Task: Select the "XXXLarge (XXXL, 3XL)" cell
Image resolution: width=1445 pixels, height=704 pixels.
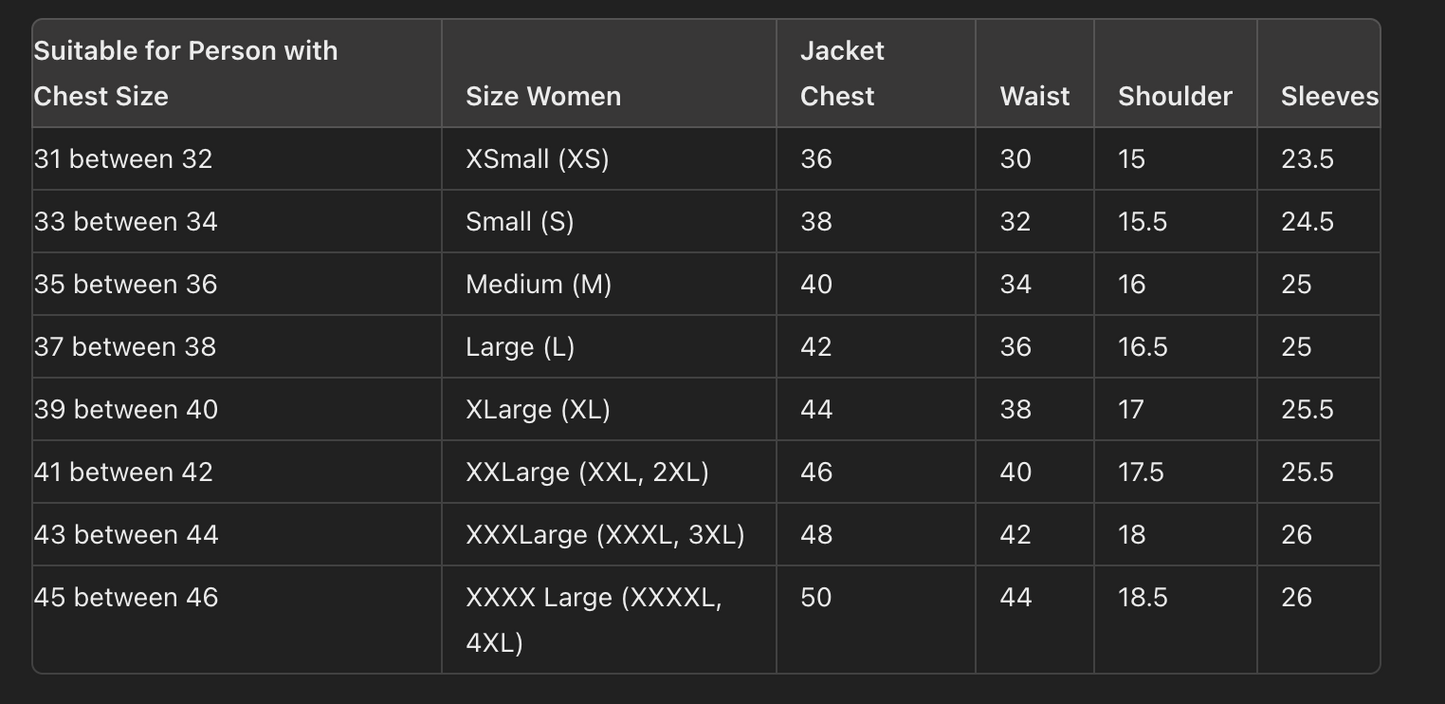Action: 605,534
